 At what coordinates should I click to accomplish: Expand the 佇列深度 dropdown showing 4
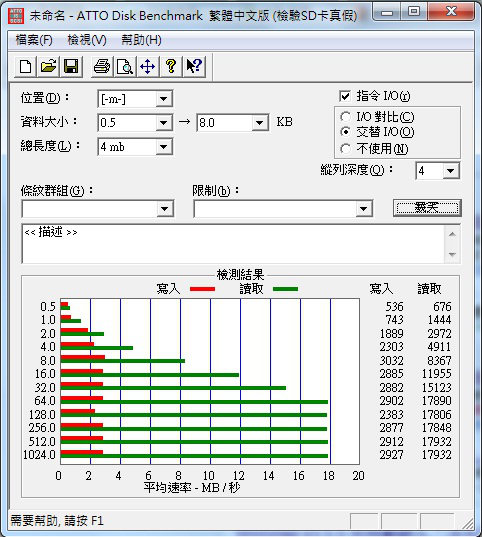[451, 171]
